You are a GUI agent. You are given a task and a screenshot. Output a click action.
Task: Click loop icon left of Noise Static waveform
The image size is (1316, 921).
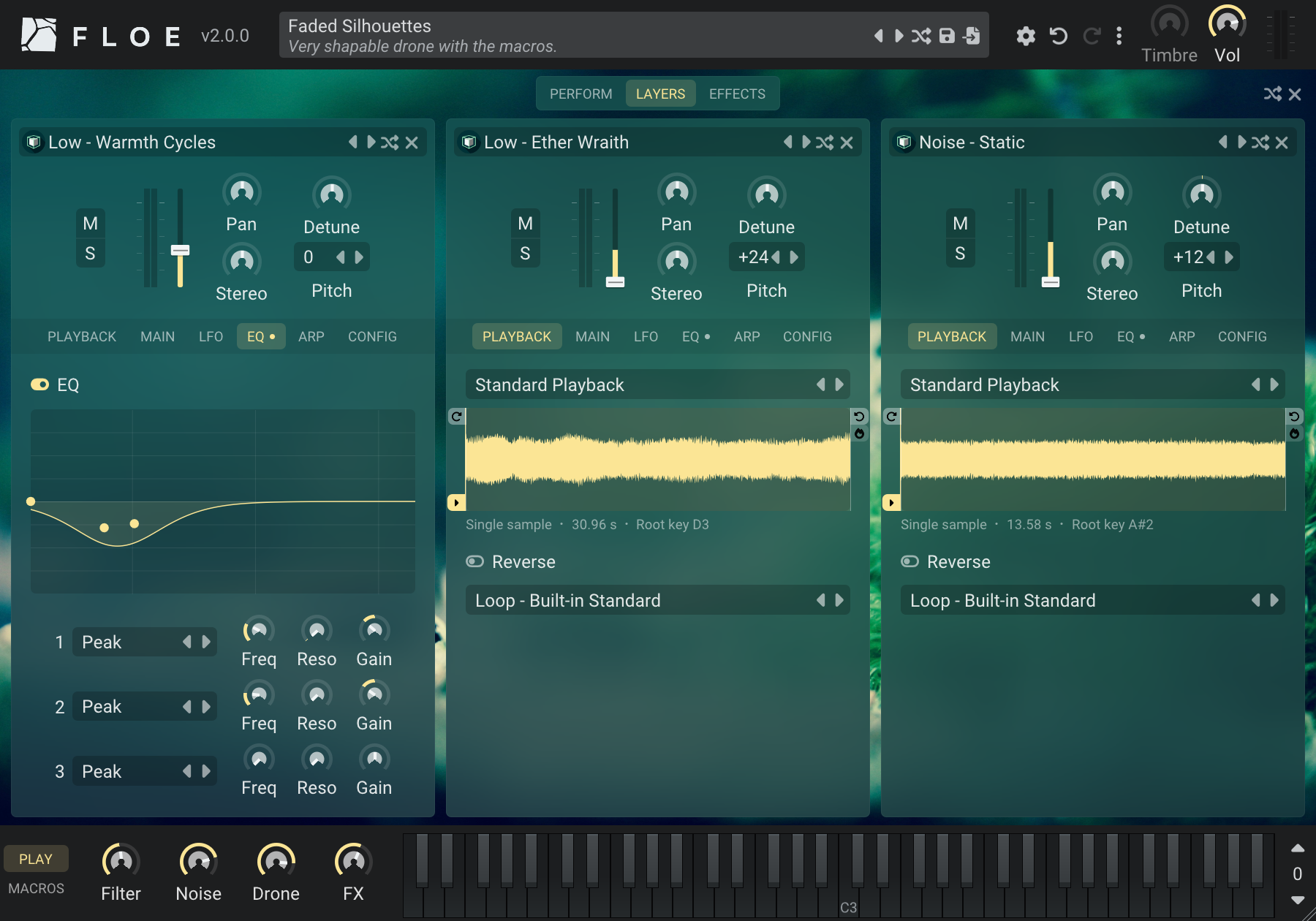[x=891, y=417]
